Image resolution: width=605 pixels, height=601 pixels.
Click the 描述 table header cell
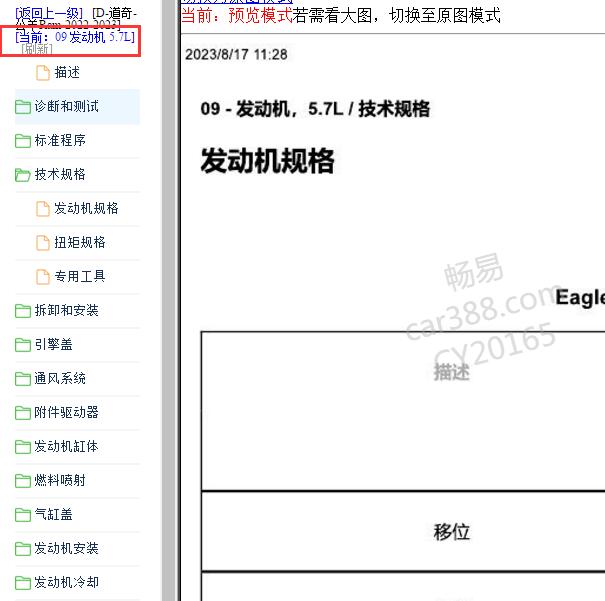pos(451,373)
